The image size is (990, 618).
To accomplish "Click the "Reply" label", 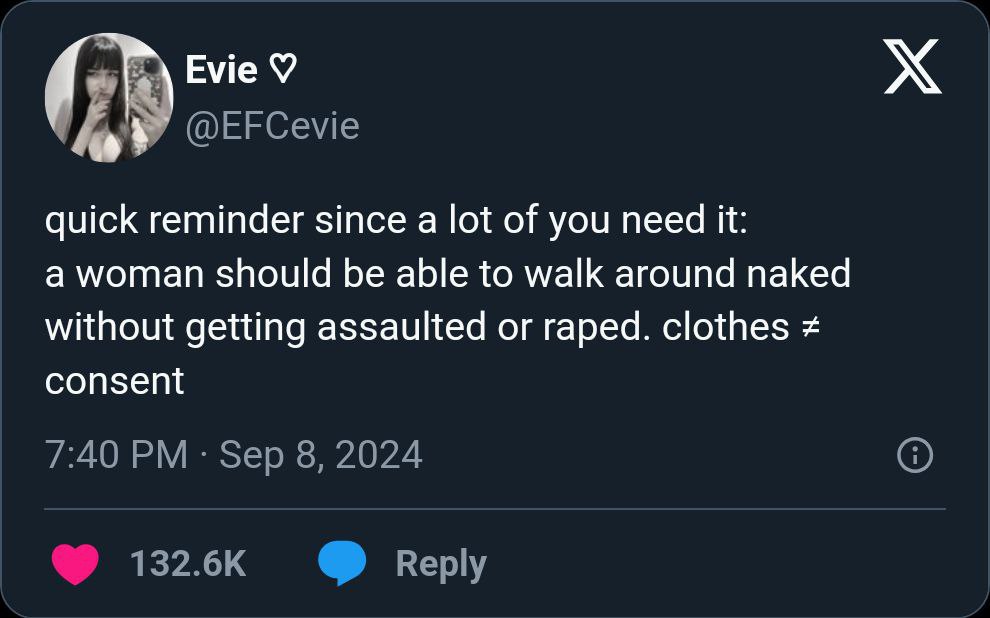I will [441, 564].
